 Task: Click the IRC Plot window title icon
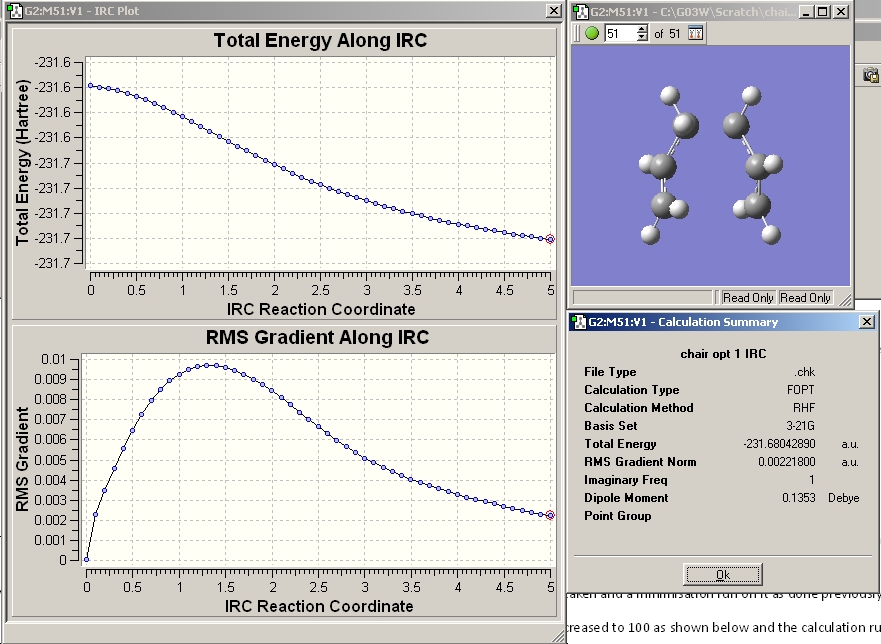click(15, 11)
